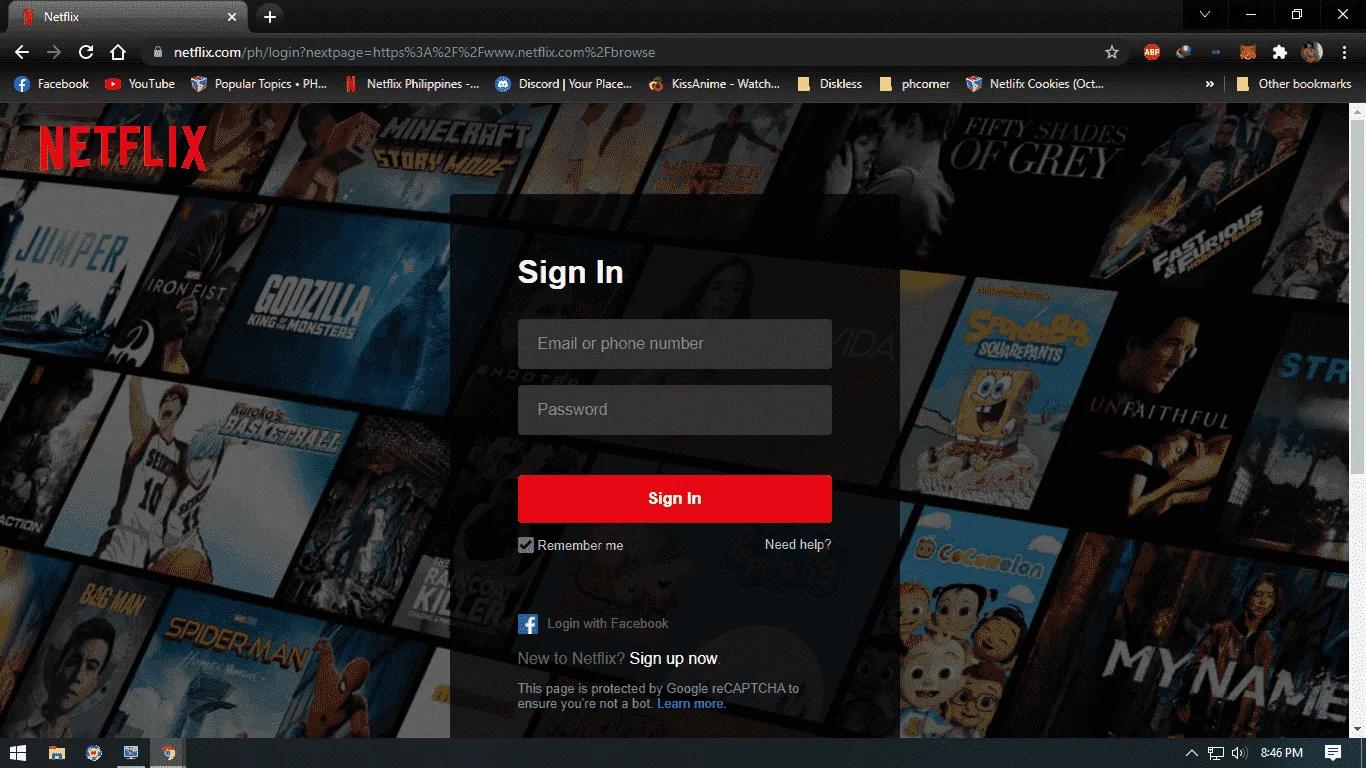Image resolution: width=1366 pixels, height=768 pixels.
Task: Open the Netlifx Cookies bookmark
Action: (x=1035, y=84)
